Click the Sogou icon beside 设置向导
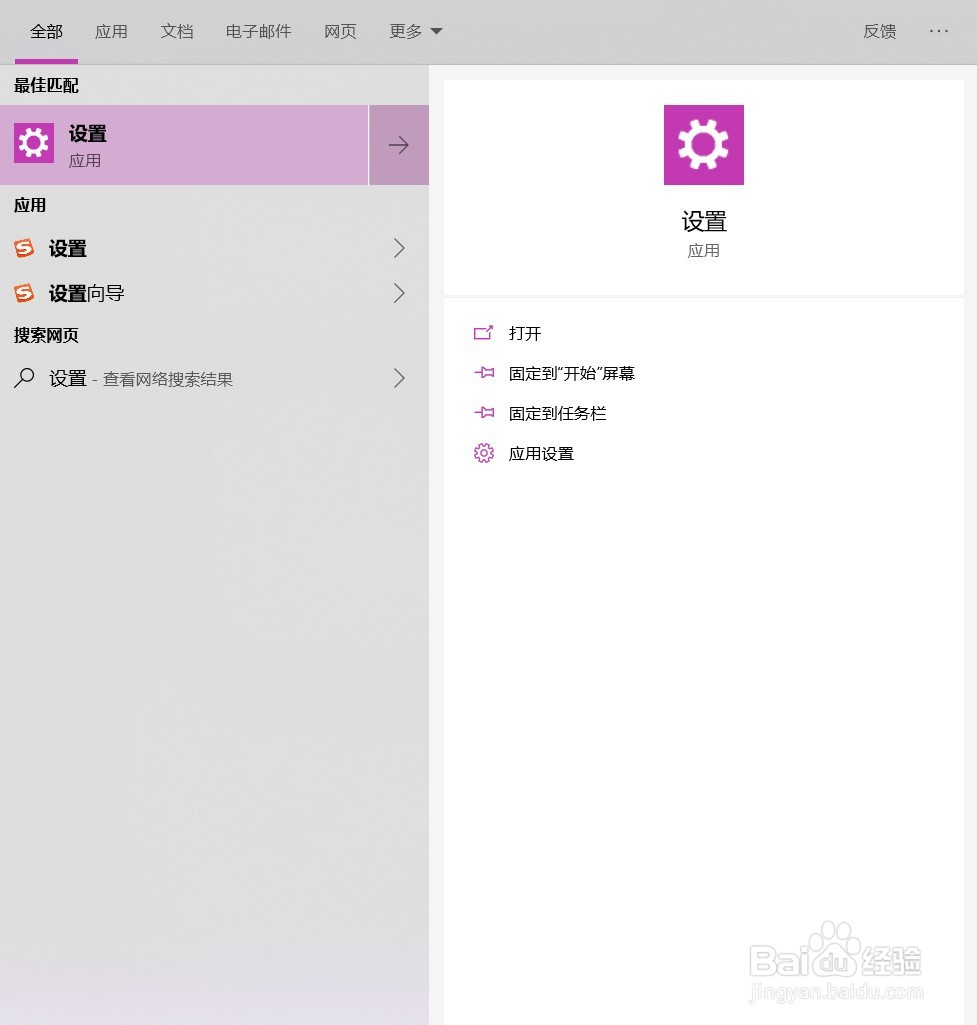This screenshot has height=1025, width=977. click(x=24, y=293)
